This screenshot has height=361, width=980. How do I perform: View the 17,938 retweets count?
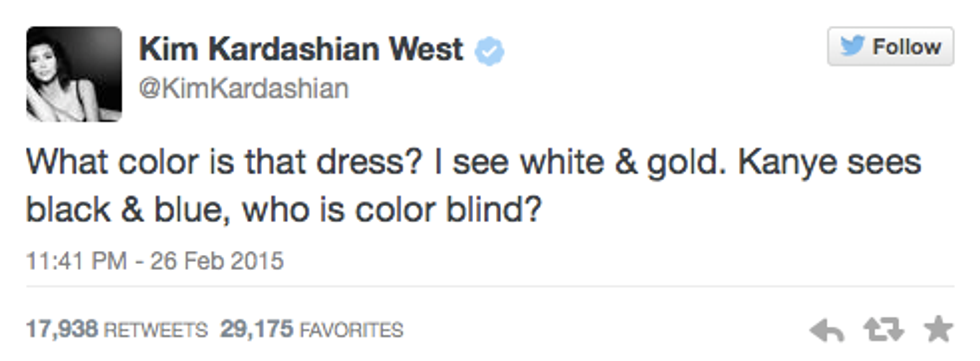tap(62, 329)
